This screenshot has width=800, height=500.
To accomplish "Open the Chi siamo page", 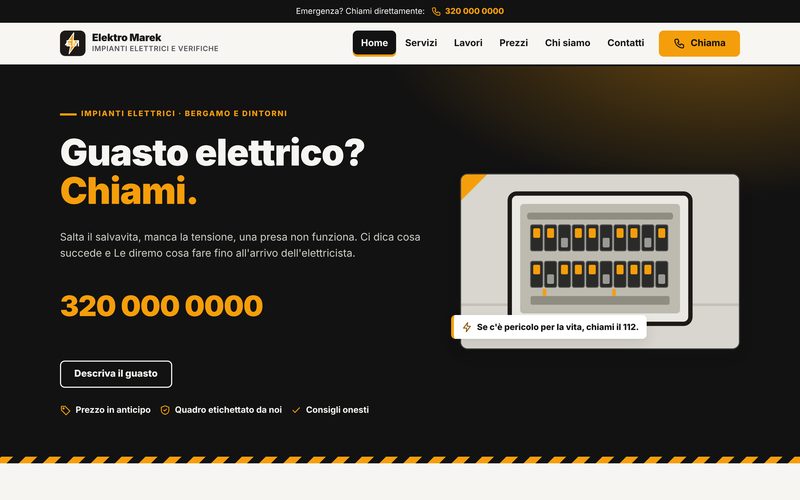I will tap(567, 43).
